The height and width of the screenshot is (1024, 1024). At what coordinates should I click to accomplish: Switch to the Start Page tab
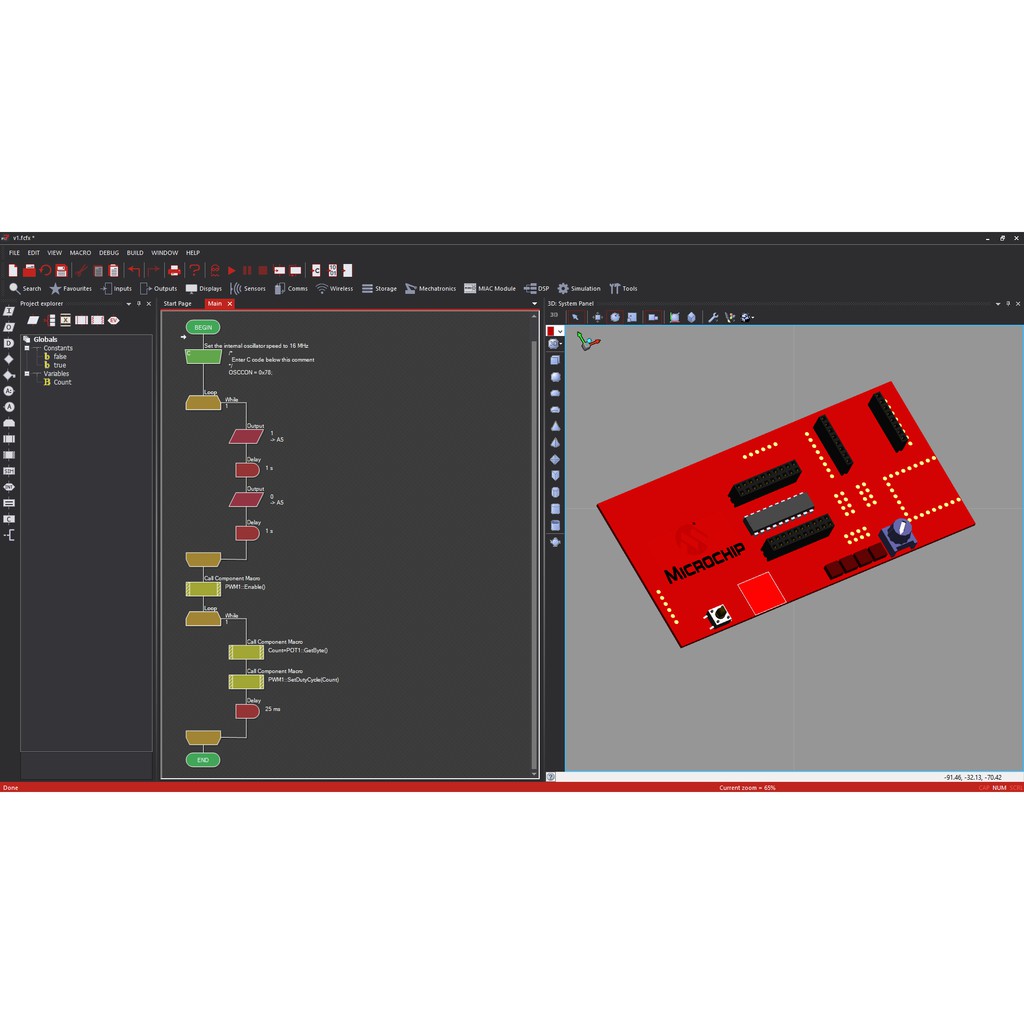(x=177, y=303)
